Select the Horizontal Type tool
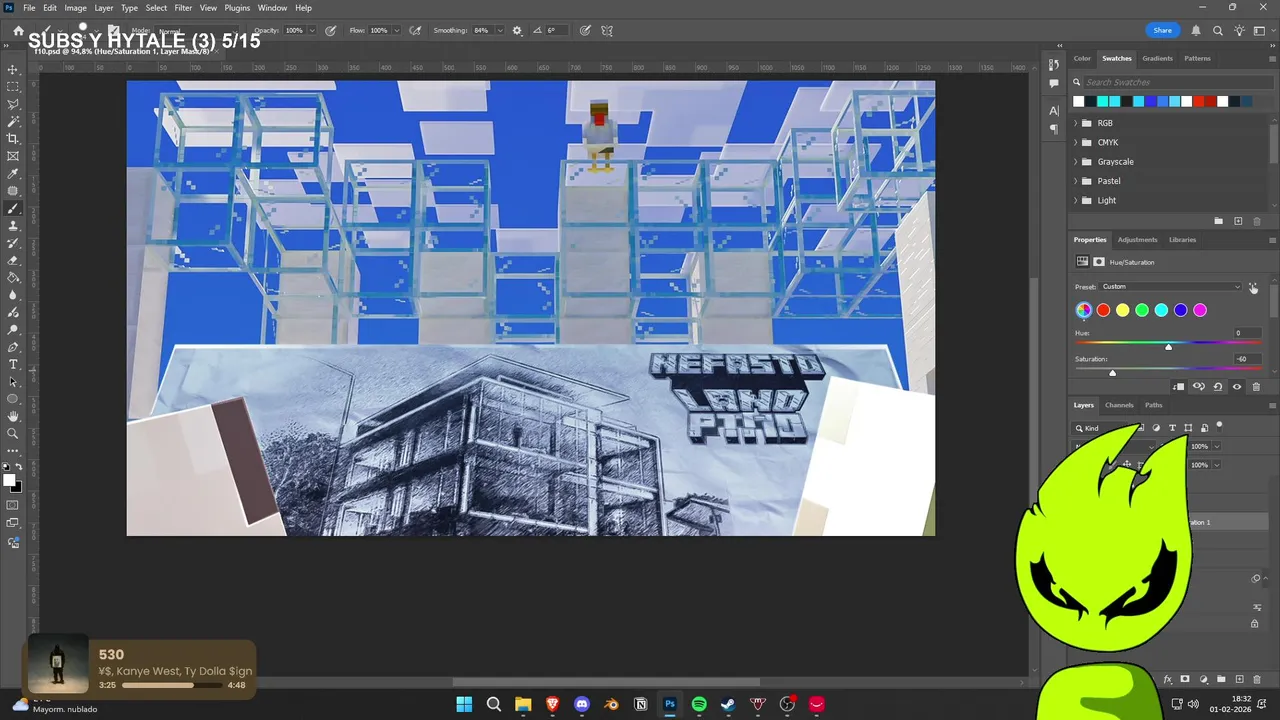 [x=13, y=364]
